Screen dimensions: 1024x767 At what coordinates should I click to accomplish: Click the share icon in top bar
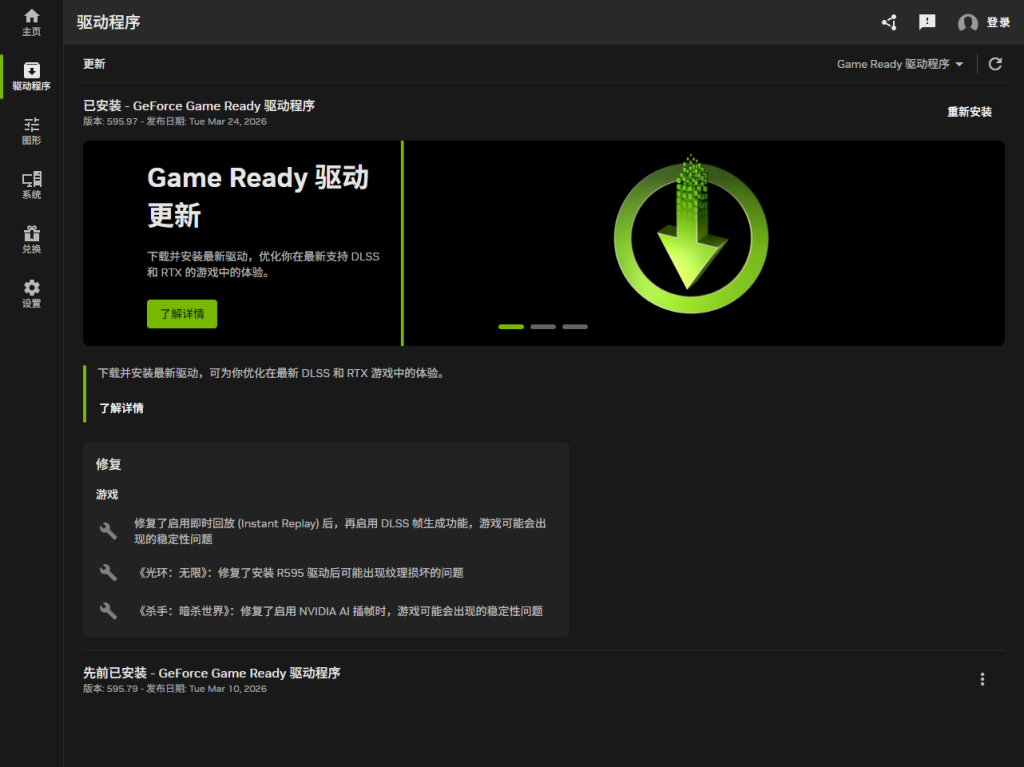pyautogui.click(x=889, y=22)
